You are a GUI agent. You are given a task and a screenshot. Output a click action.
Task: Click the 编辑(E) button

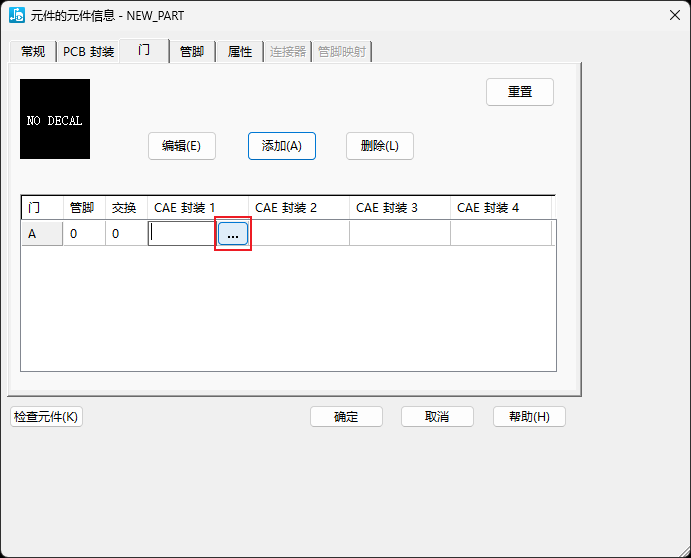[x=181, y=146]
